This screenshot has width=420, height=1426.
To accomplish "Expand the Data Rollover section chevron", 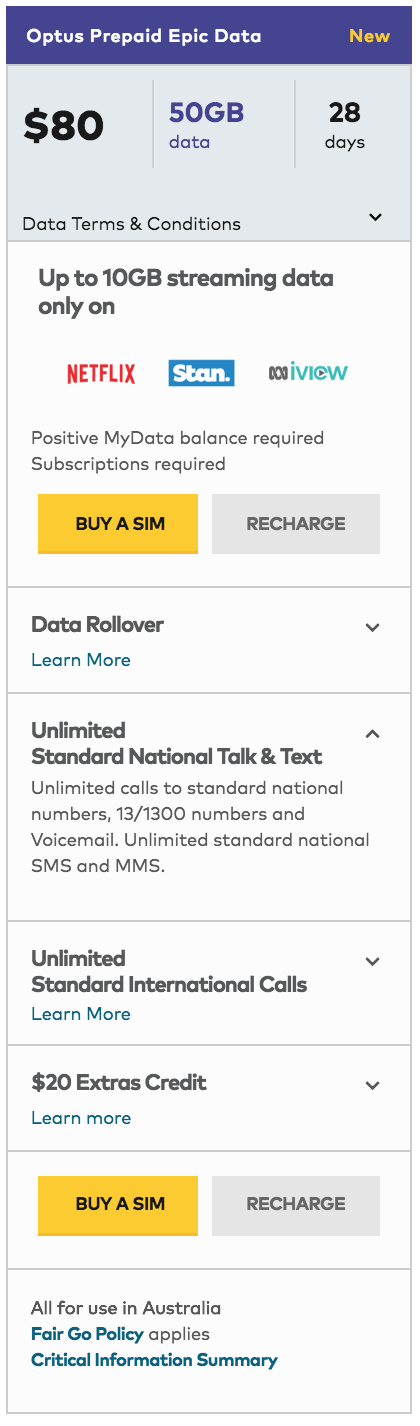I will click(373, 627).
